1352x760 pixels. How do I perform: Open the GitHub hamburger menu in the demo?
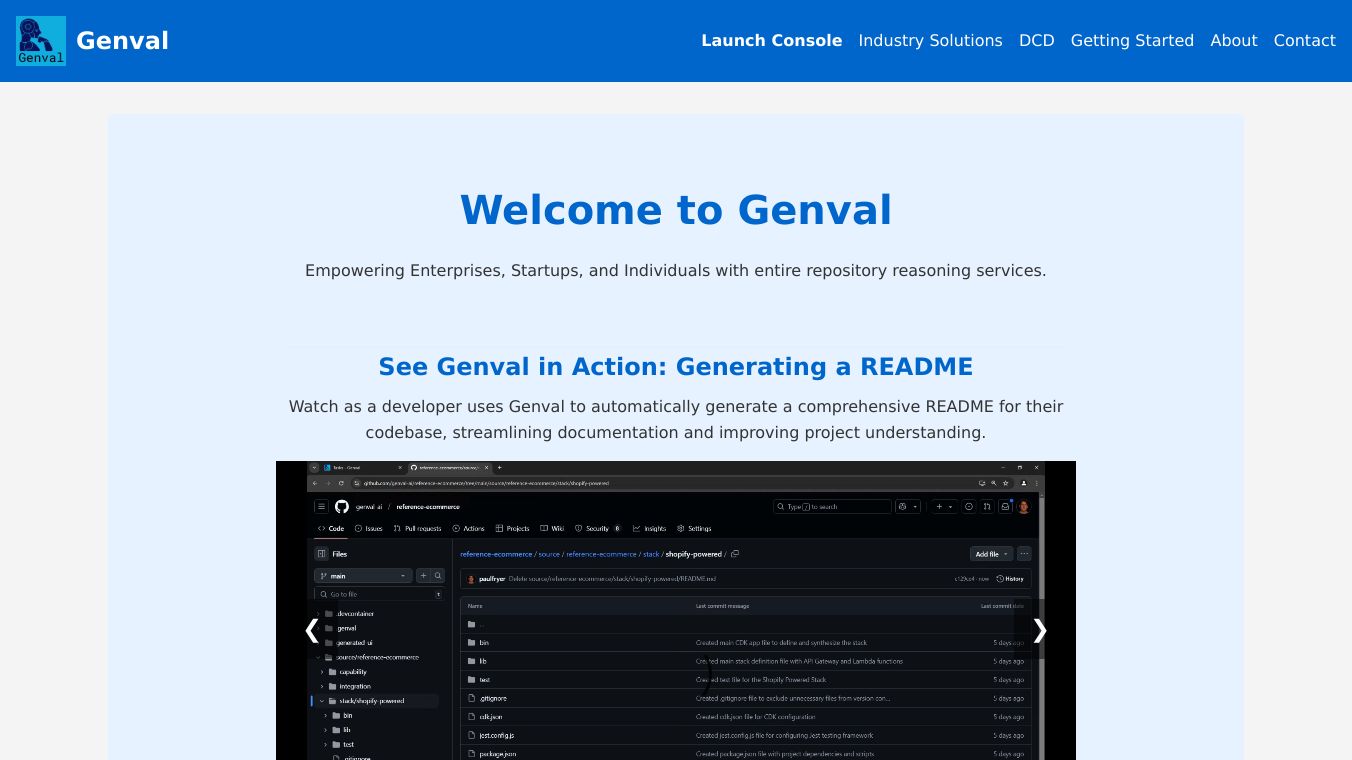point(321,507)
